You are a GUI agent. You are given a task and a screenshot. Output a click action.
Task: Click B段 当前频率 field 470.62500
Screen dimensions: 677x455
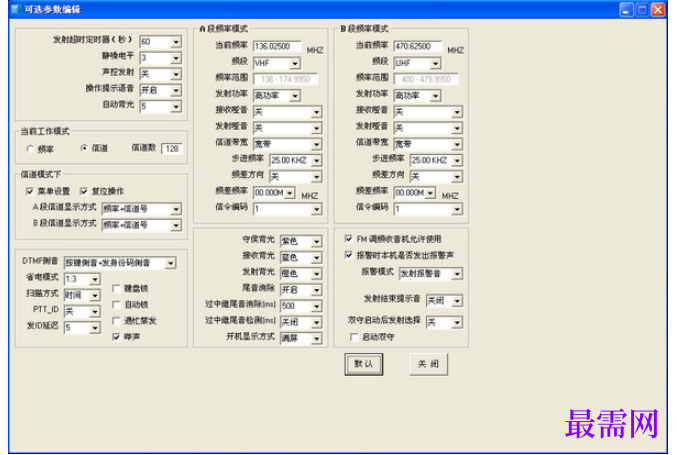pos(418,46)
